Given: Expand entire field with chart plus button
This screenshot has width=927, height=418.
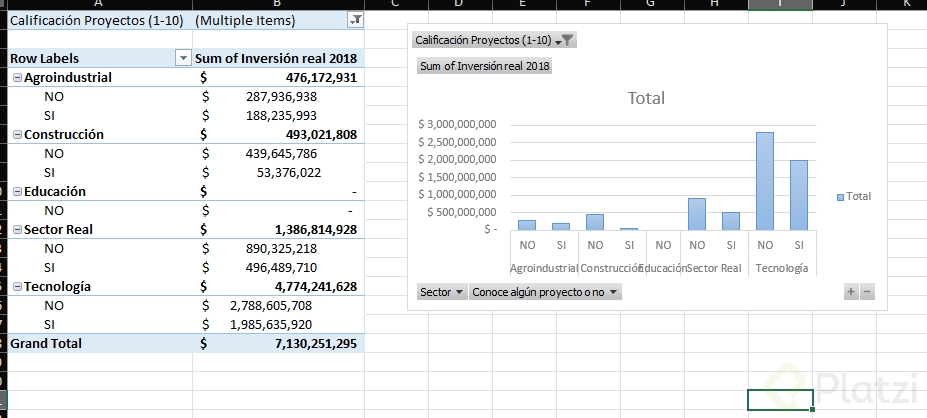Looking at the screenshot, I should (851, 291).
